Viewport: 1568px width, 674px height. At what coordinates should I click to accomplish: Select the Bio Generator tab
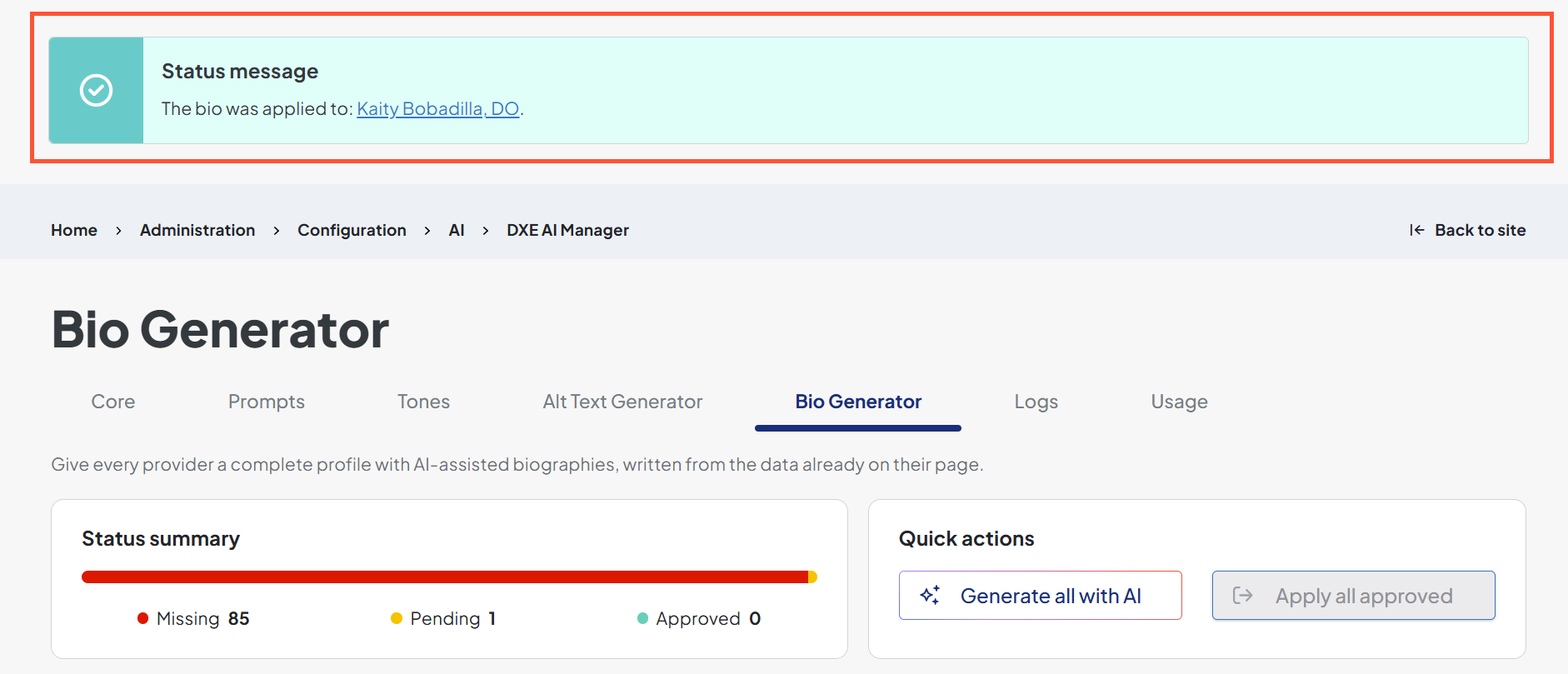coord(858,402)
